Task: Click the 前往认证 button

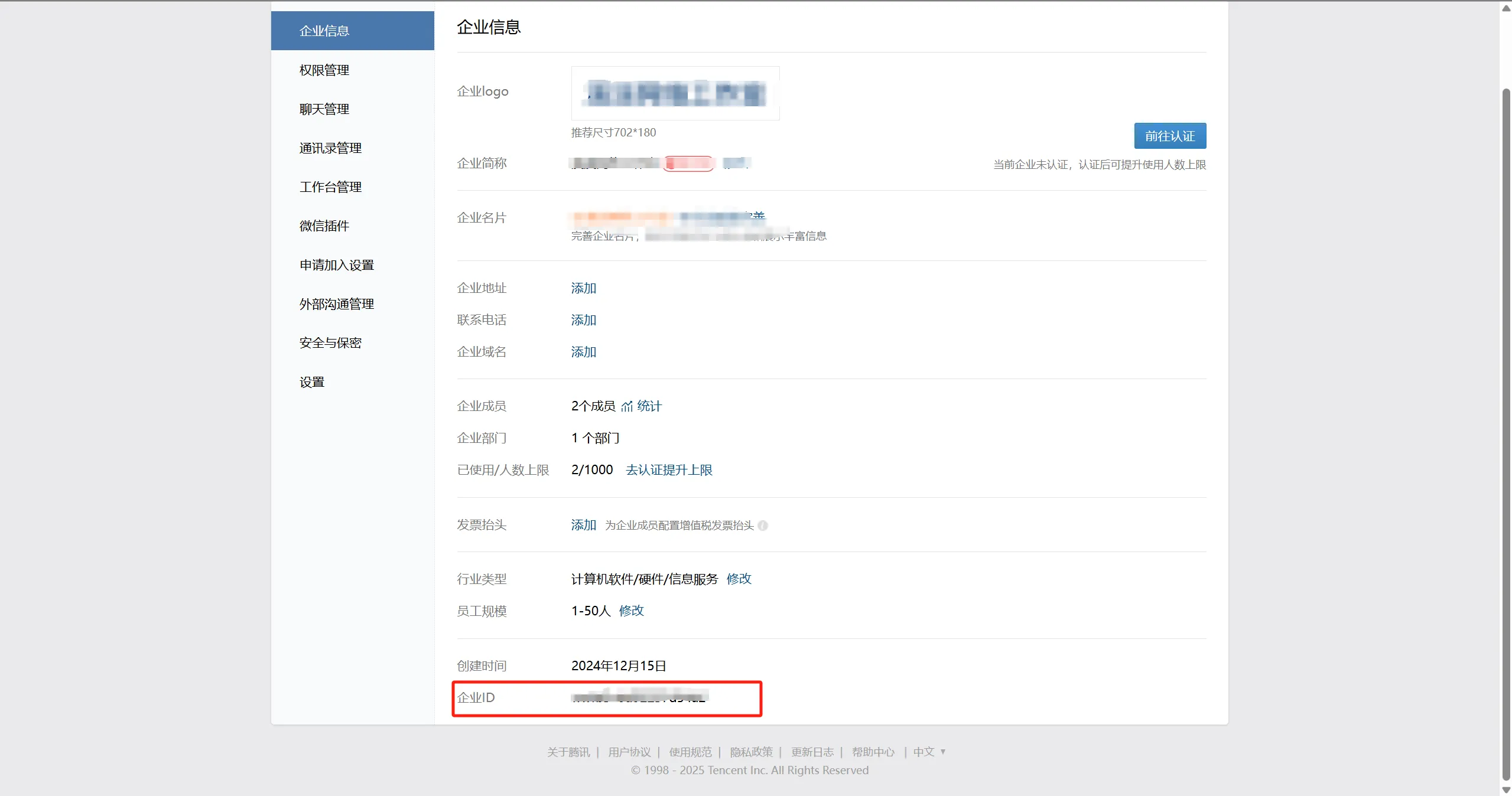Action: pos(1169,136)
